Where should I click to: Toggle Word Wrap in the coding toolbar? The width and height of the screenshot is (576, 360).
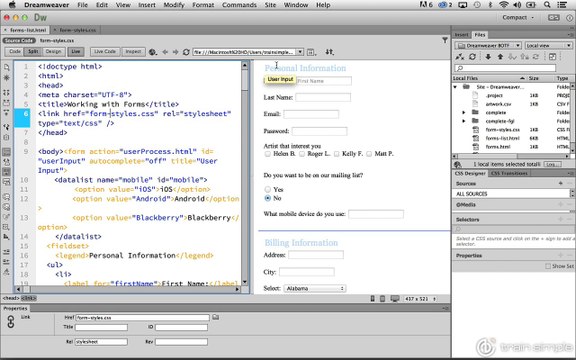tap(7, 172)
